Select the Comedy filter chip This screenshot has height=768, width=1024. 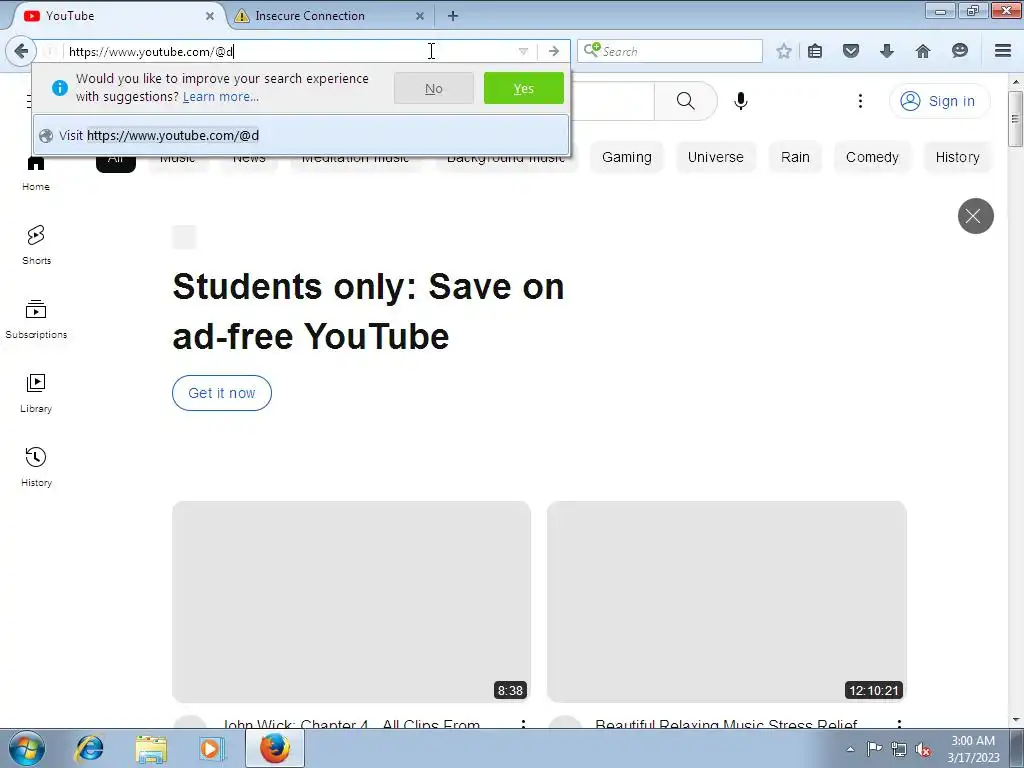[872, 157]
